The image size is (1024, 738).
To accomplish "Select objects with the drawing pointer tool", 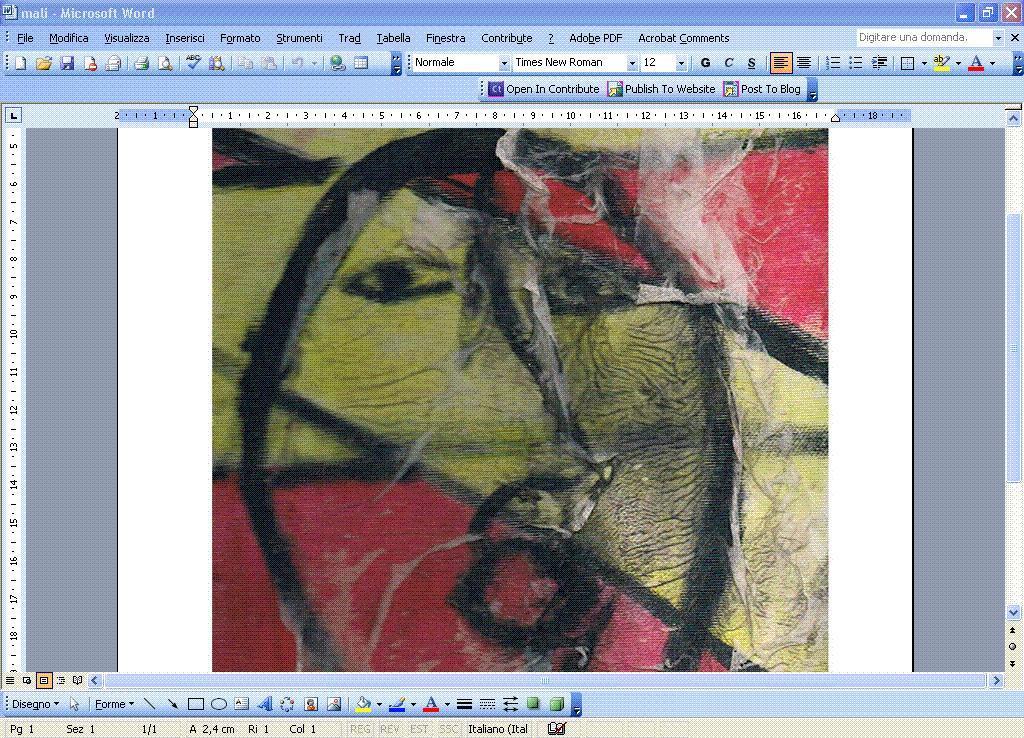I will tap(74, 704).
